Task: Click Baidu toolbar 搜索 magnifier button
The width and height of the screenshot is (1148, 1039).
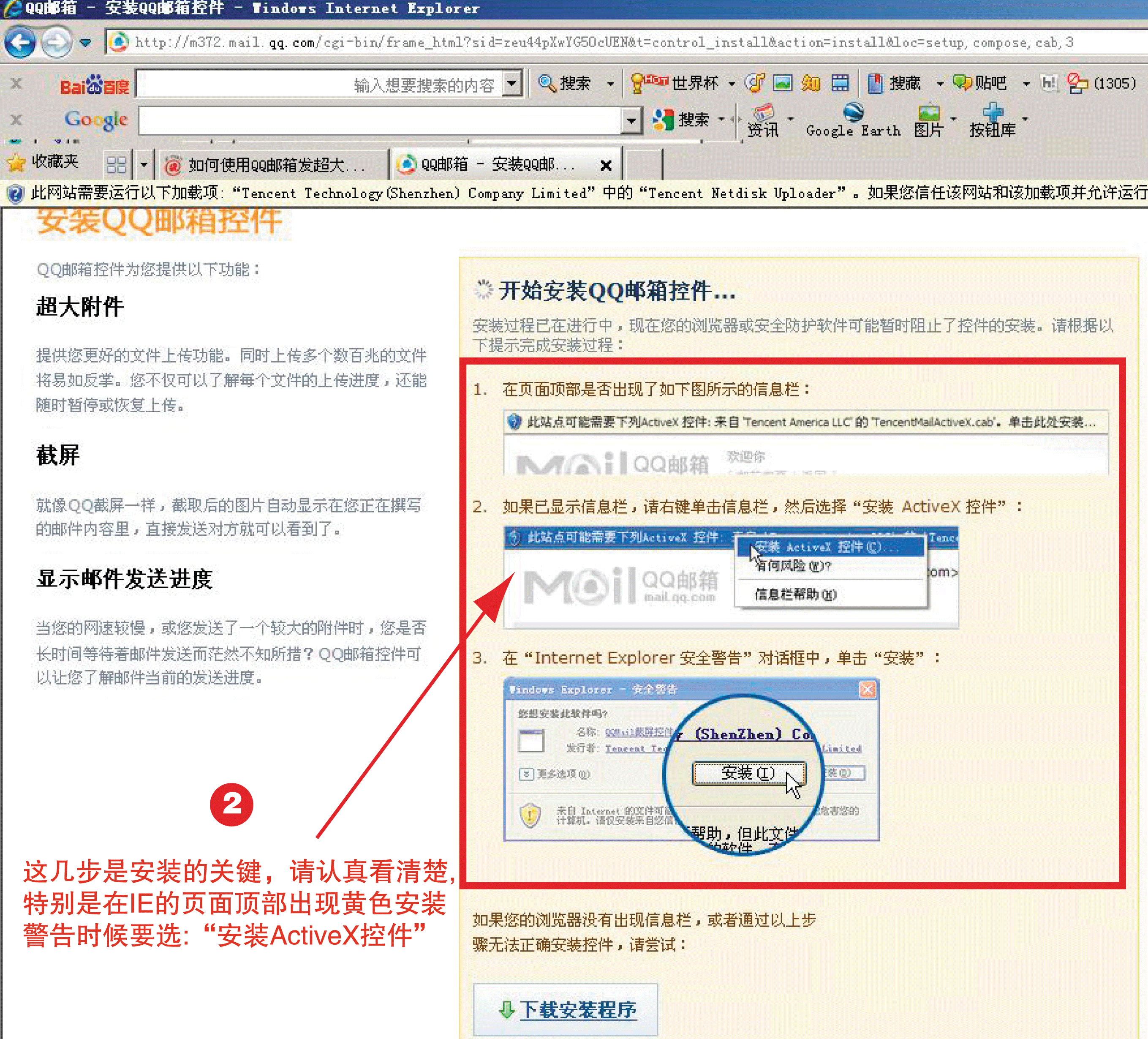Action: click(564, 84)
